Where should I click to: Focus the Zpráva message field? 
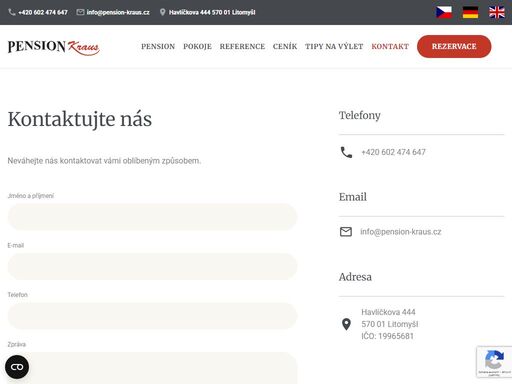coord(152,368)
